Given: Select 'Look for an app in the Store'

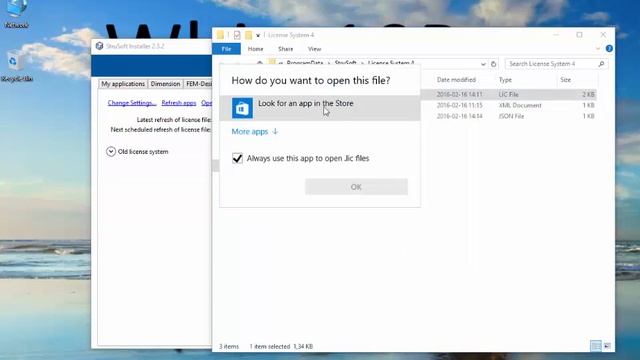Looking at the screenshot, I should pyautogui.click(x=320, y=108).
